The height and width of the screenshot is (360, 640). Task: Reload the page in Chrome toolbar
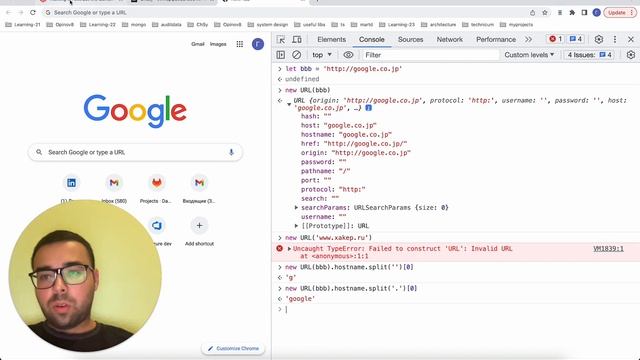(x=33, y=13)
